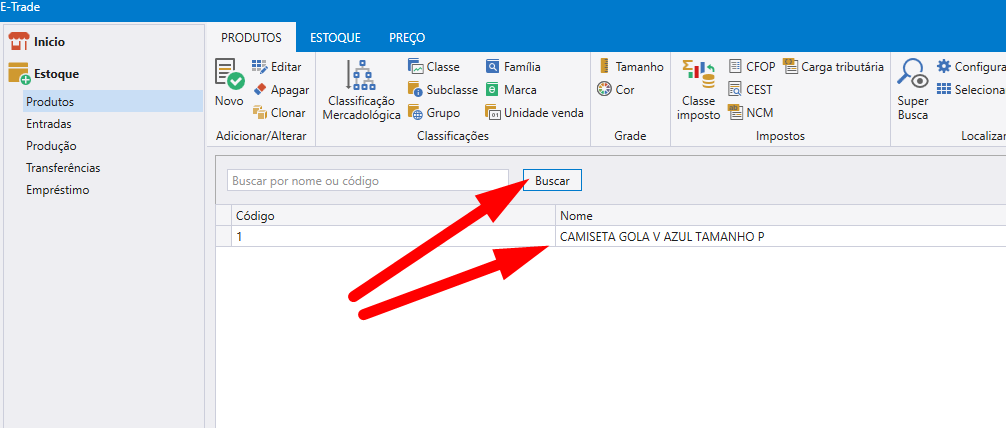Click the search by name or code field

[x=367, y=181]
